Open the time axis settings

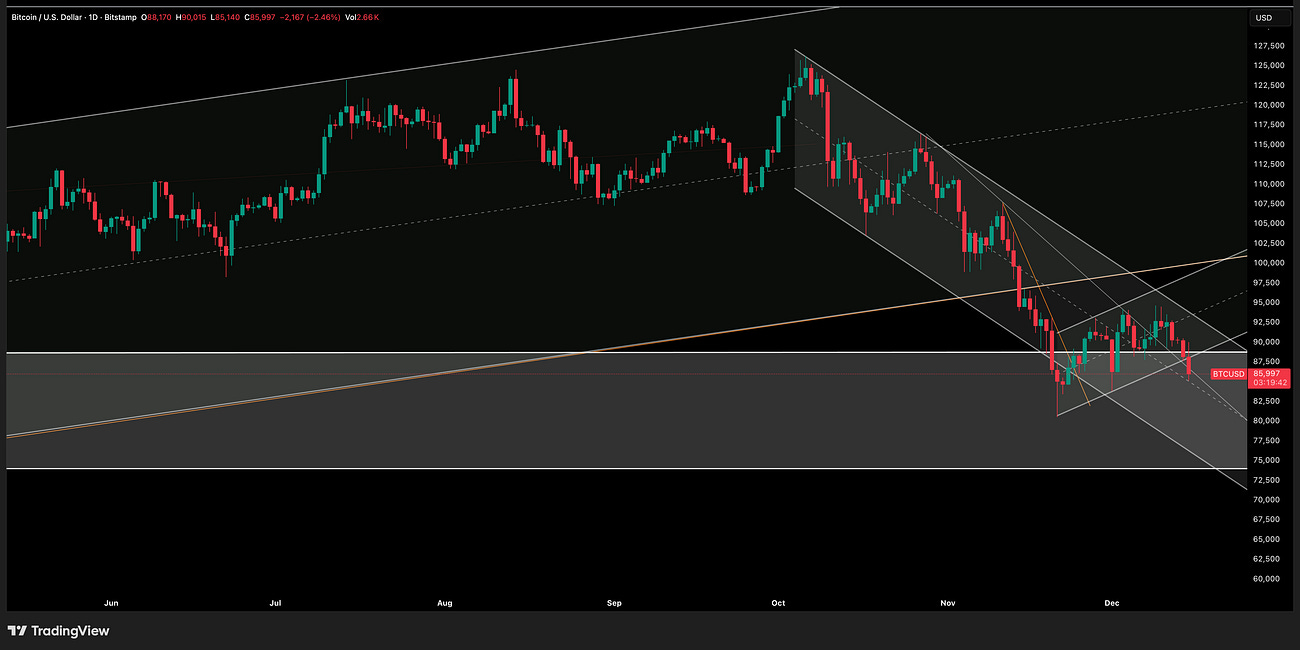[650, 603]
